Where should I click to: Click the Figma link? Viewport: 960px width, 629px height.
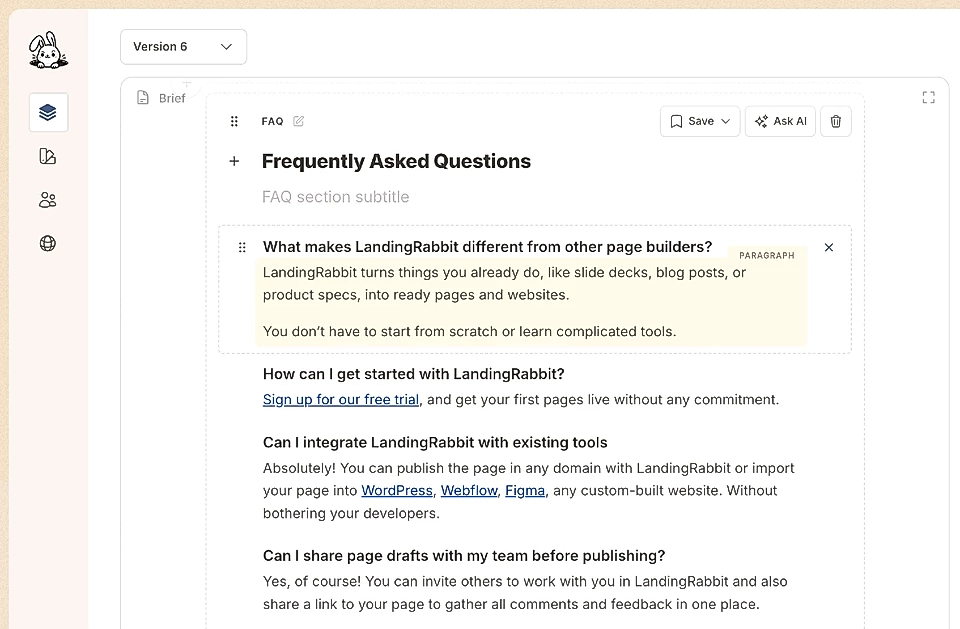525,490
